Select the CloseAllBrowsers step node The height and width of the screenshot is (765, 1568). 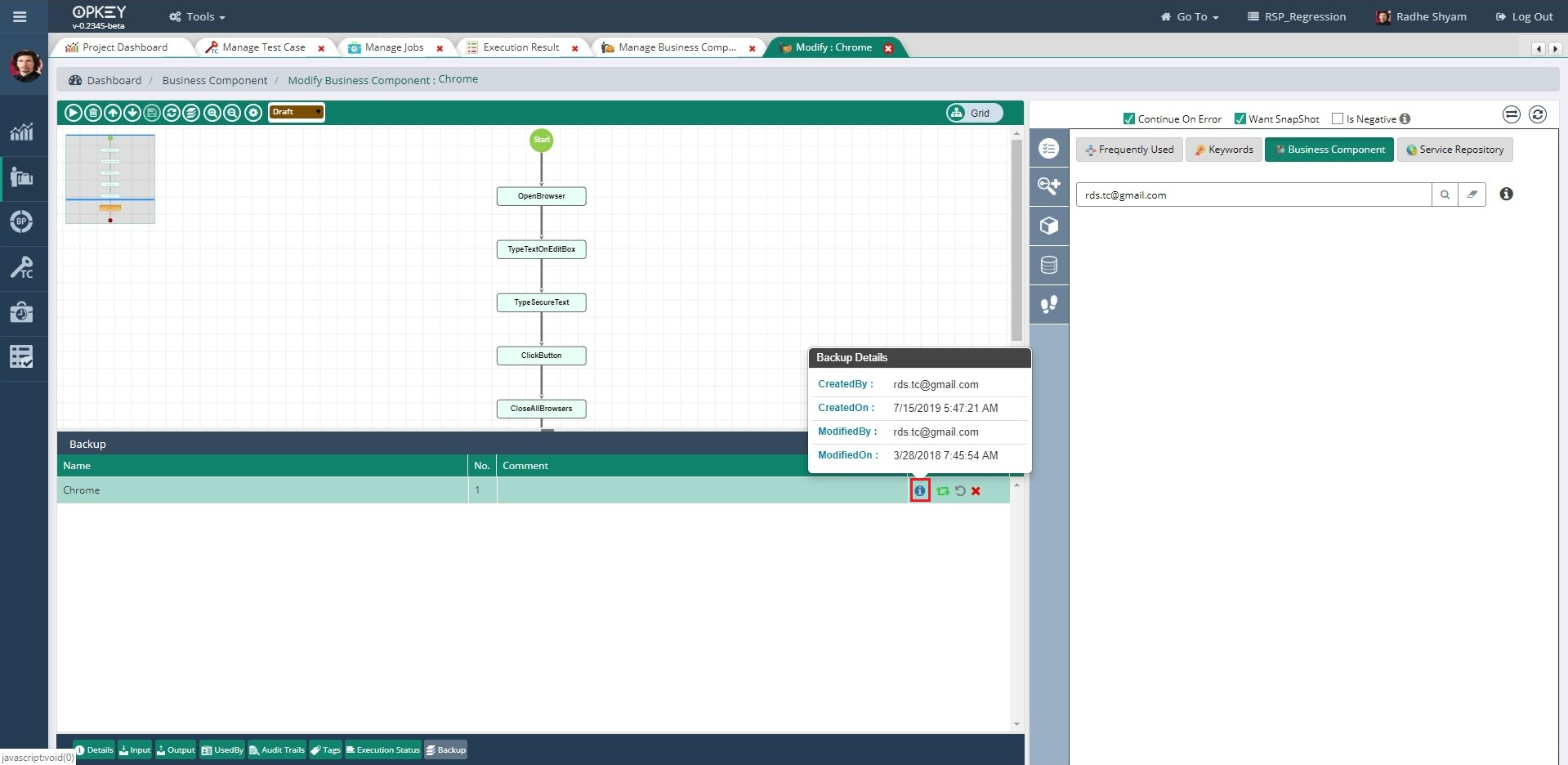(541, 409)
